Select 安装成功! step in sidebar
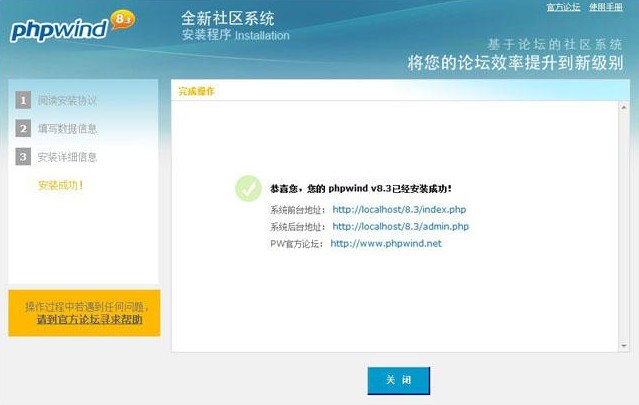 coord(60,185)
